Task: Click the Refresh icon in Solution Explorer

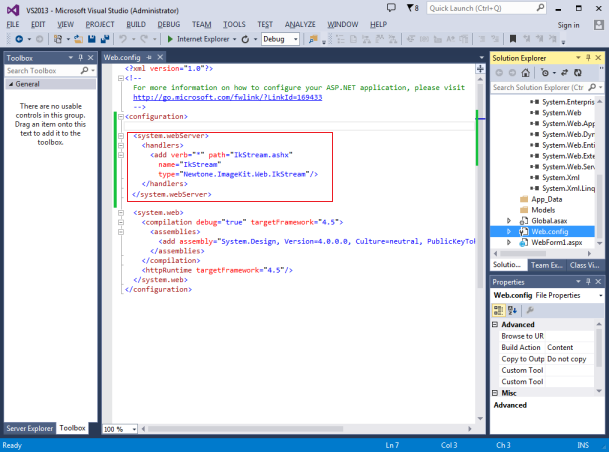Action: click(578, 73)
